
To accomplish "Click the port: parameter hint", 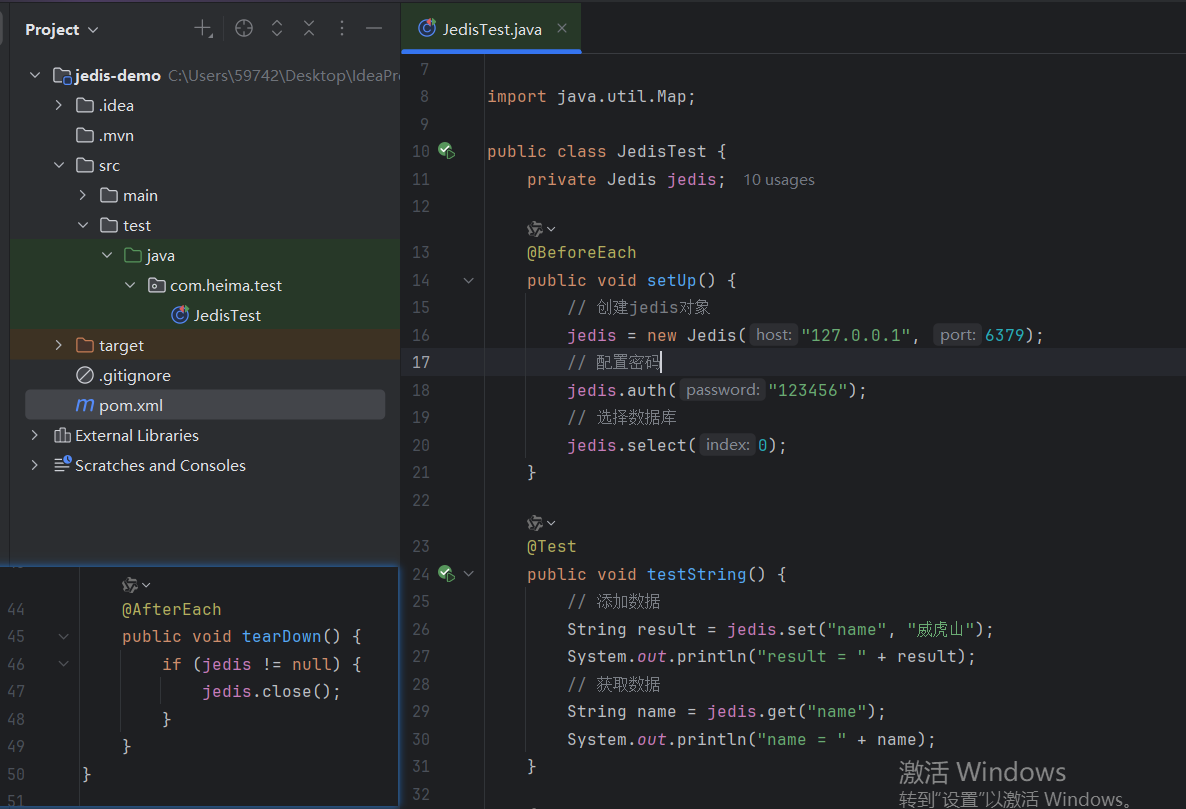I will 957,335.
